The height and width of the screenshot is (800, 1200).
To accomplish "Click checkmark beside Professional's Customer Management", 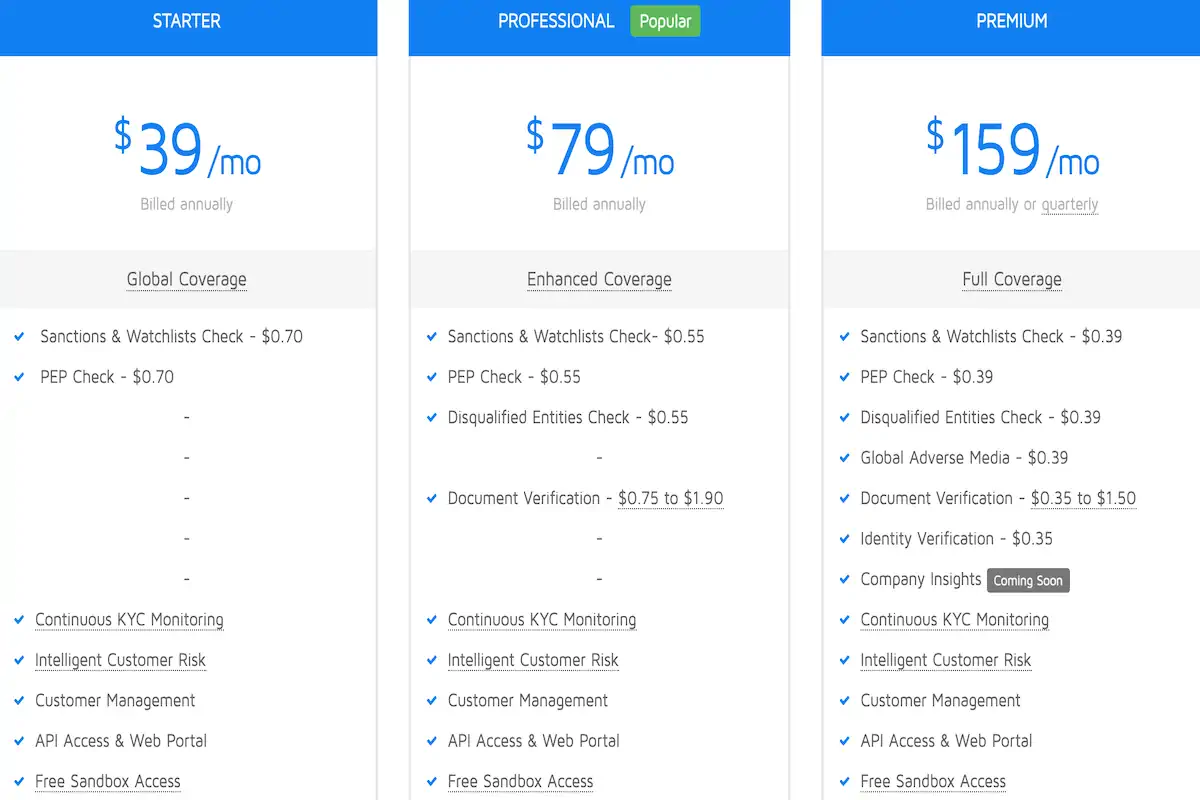I will point(432,701).
